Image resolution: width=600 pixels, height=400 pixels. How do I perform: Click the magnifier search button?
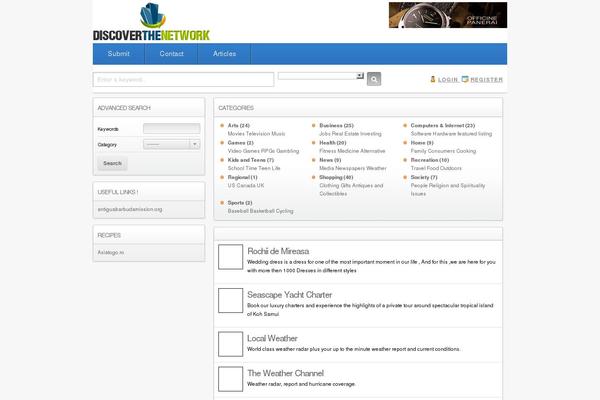point(374,79)
